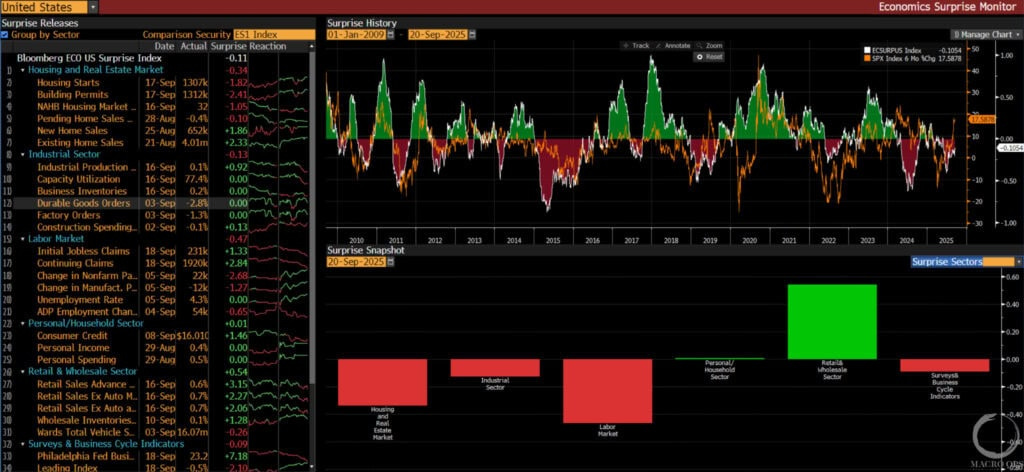This screenshot has height=472, width=1024.
Task: Collapse the Industrial Sector group
Action: 23,155
